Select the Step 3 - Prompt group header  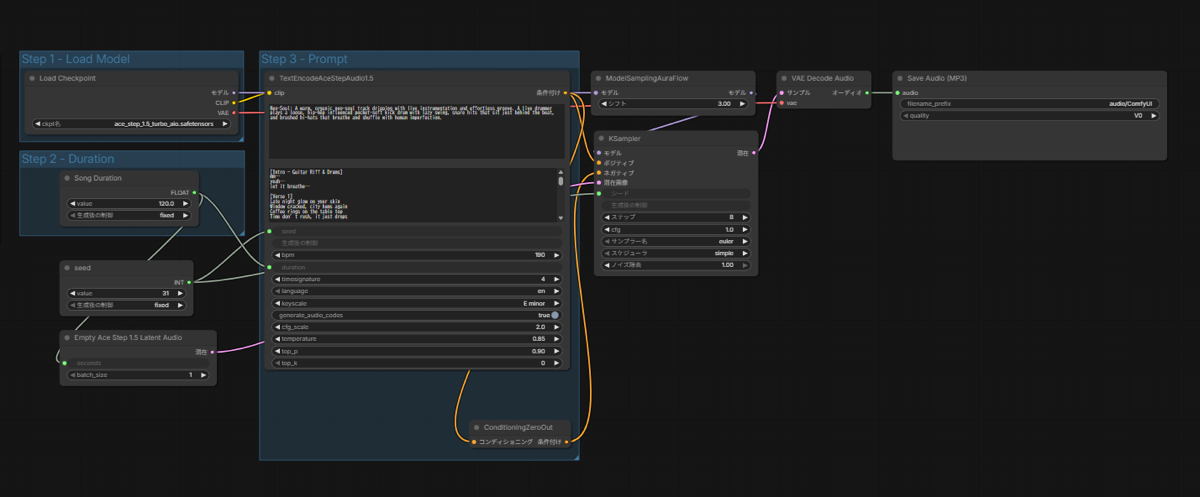coord(305,59)
